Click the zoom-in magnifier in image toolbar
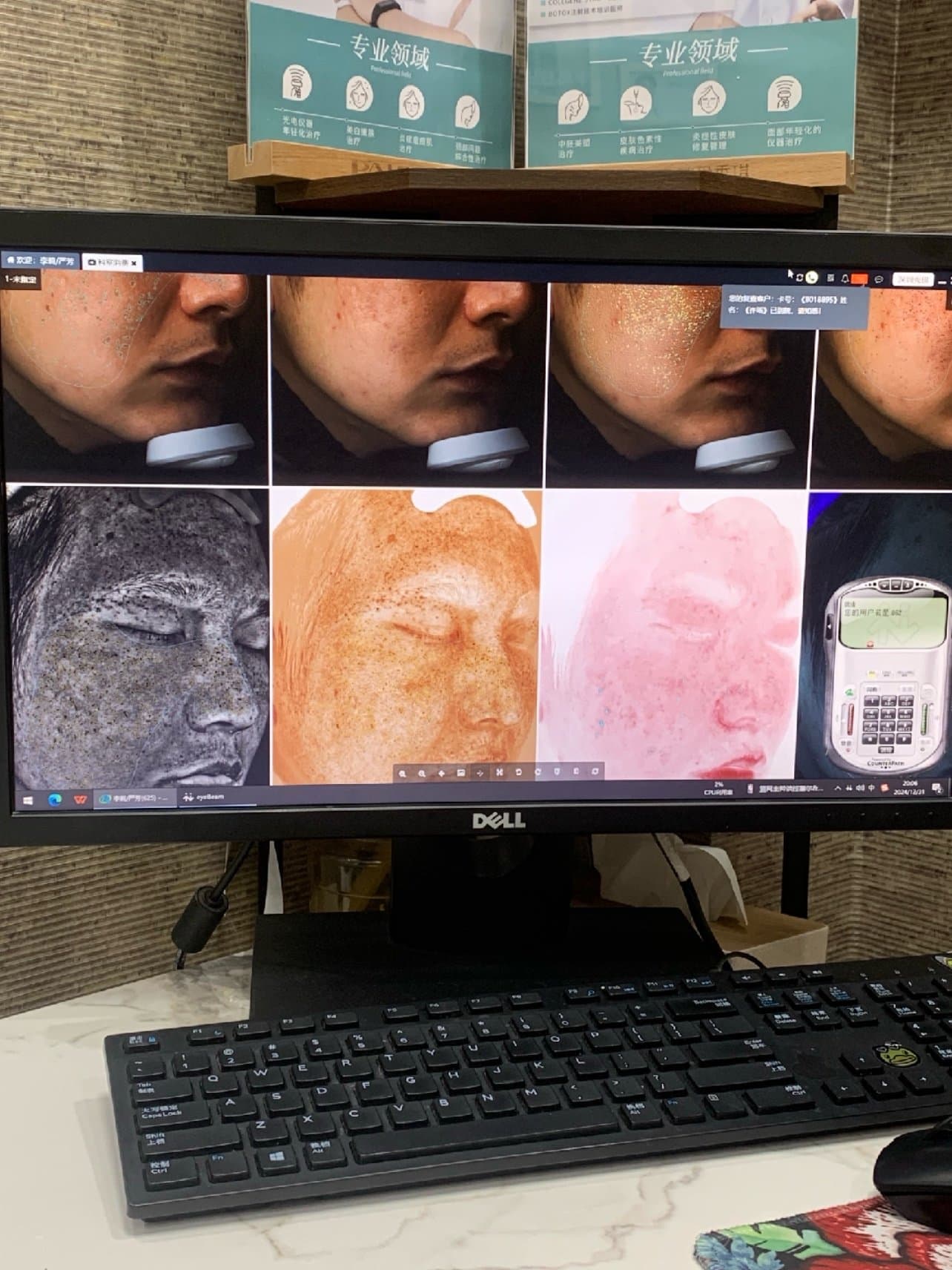Image resolution: width=952 pixels, height=1270 pixels. coord(403,773)
